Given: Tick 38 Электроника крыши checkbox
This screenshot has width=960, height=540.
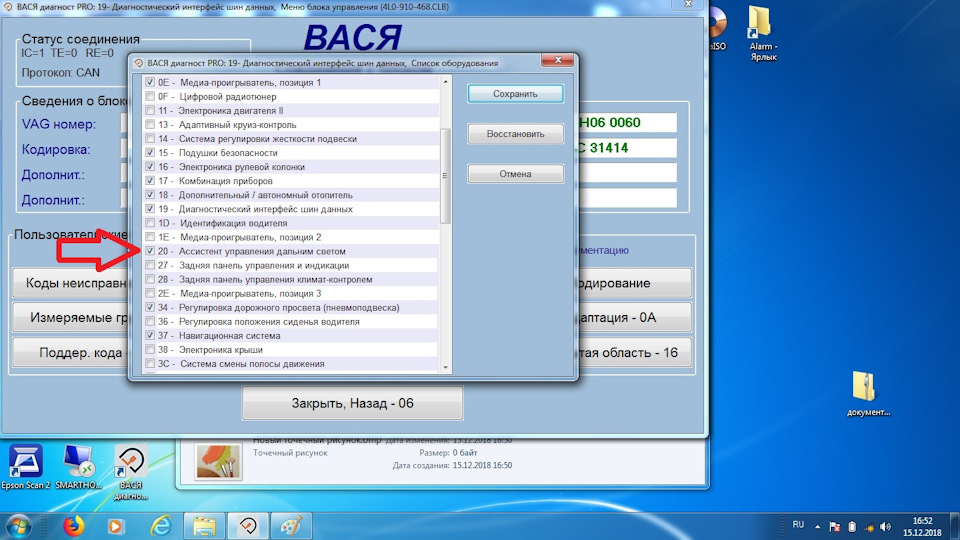Looking at the screenshot, I should tap(150, 350).
